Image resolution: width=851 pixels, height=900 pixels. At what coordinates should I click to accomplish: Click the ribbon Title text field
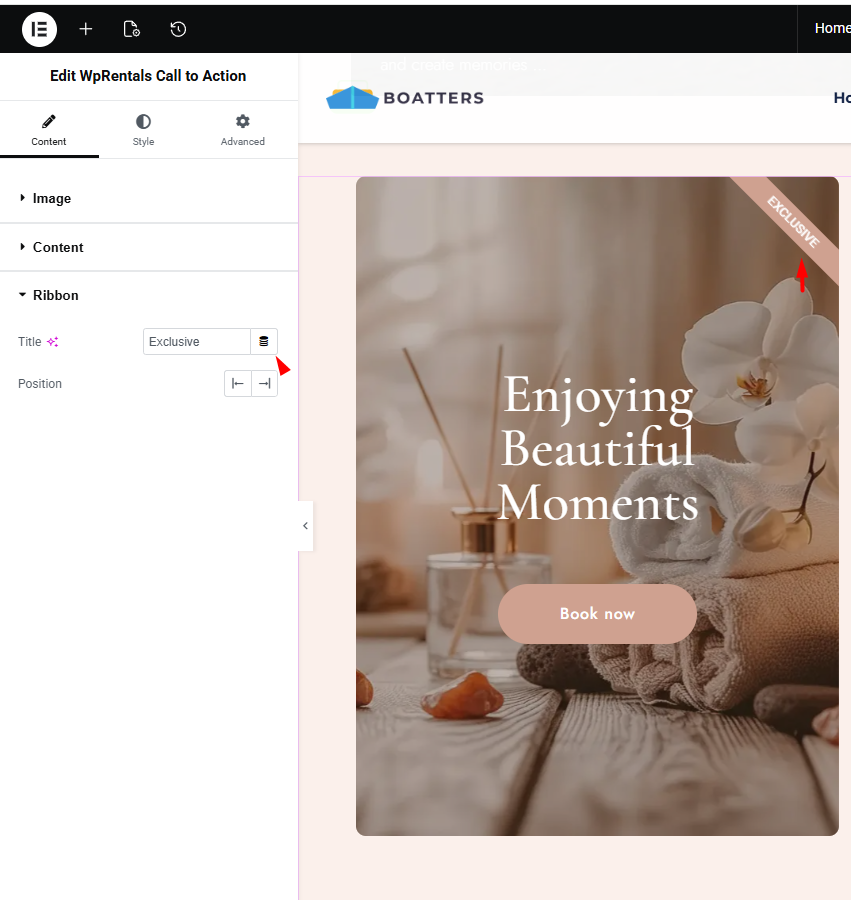196,342
